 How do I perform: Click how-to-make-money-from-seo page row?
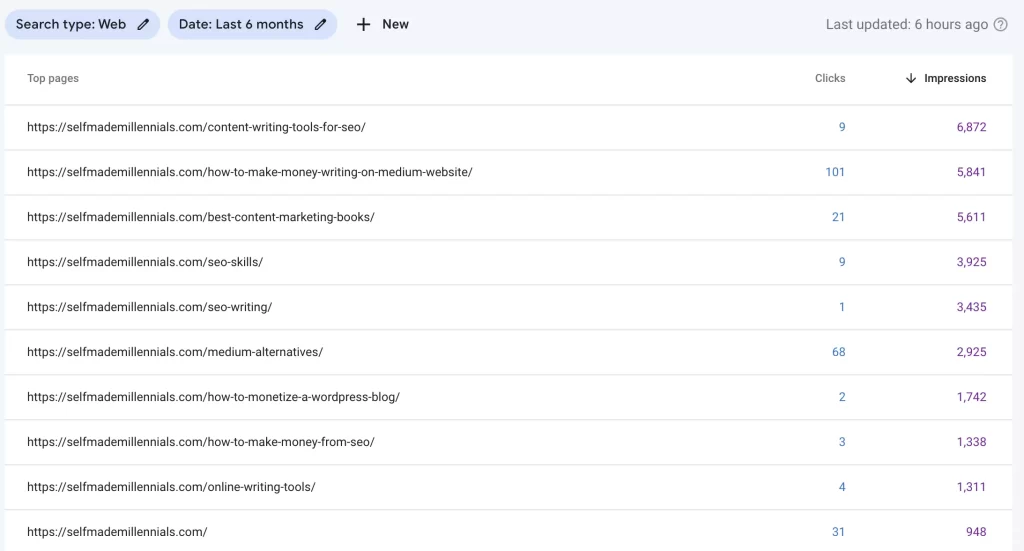pyautogui.click(x=200, y=442)
